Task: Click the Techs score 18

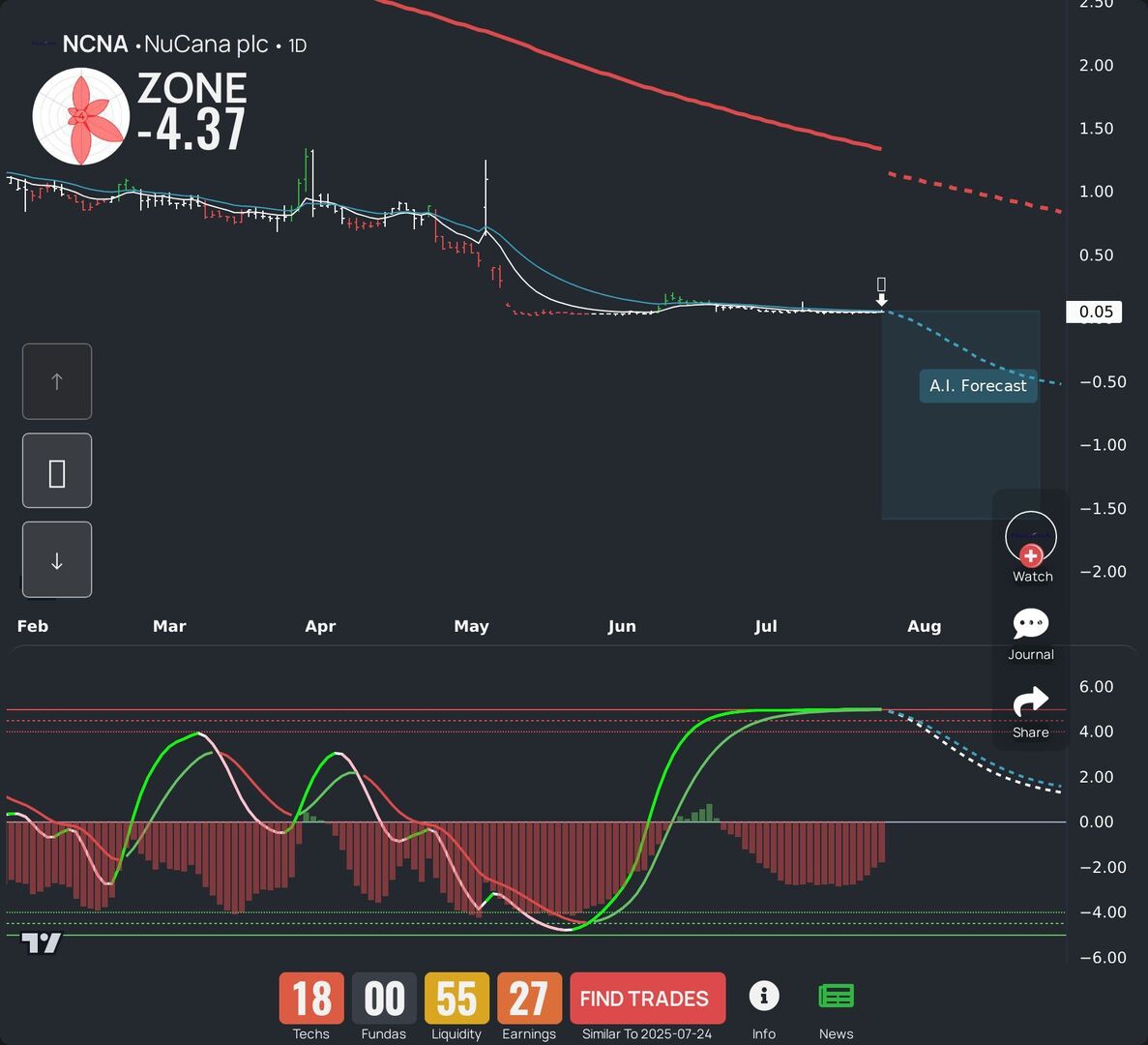Action: (311, 999)
